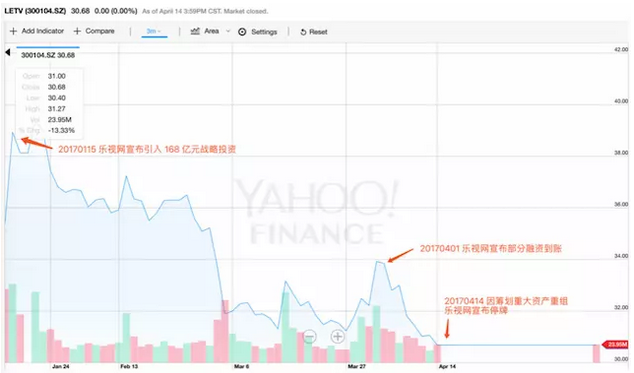
Task: Click the plus icon beside Add Indicator
Action: tap(13, 31)
